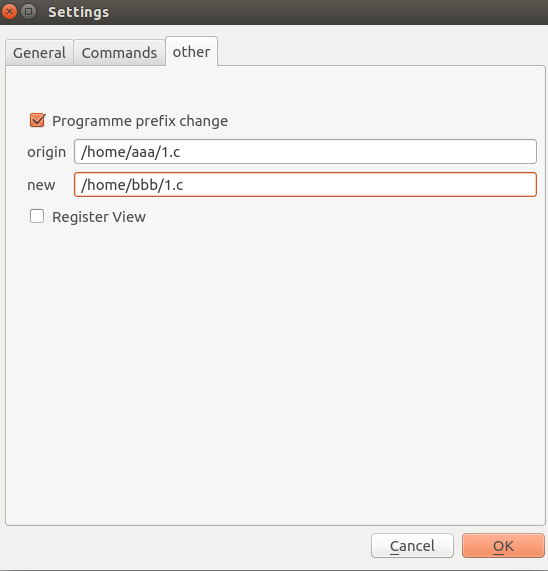The image size is (548, 571).
Task: Enable the Register View checkbox
Action: click(x=37, y=216)
